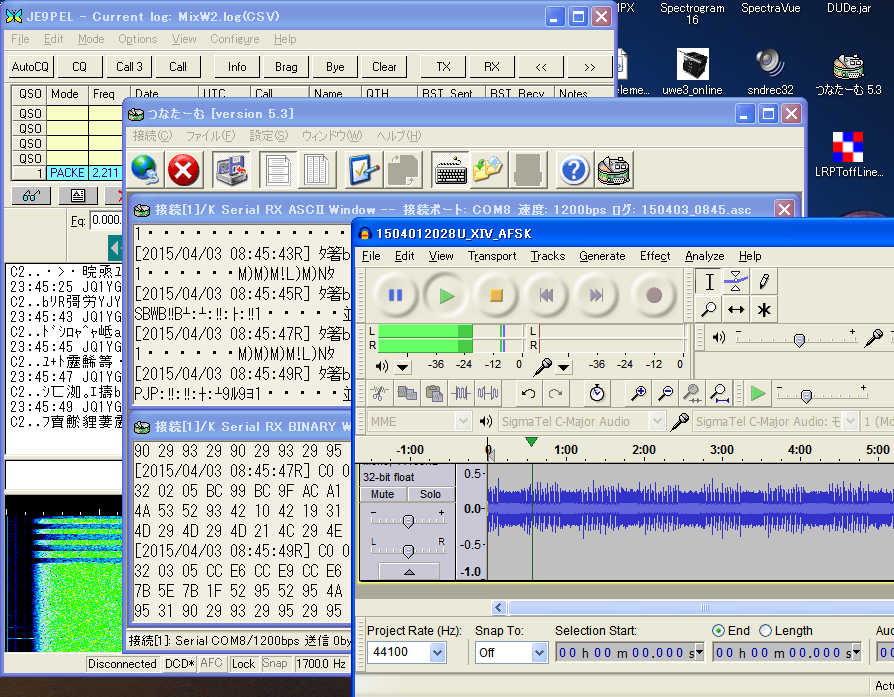Click the Cut scissors icon in Audacity

379,393
